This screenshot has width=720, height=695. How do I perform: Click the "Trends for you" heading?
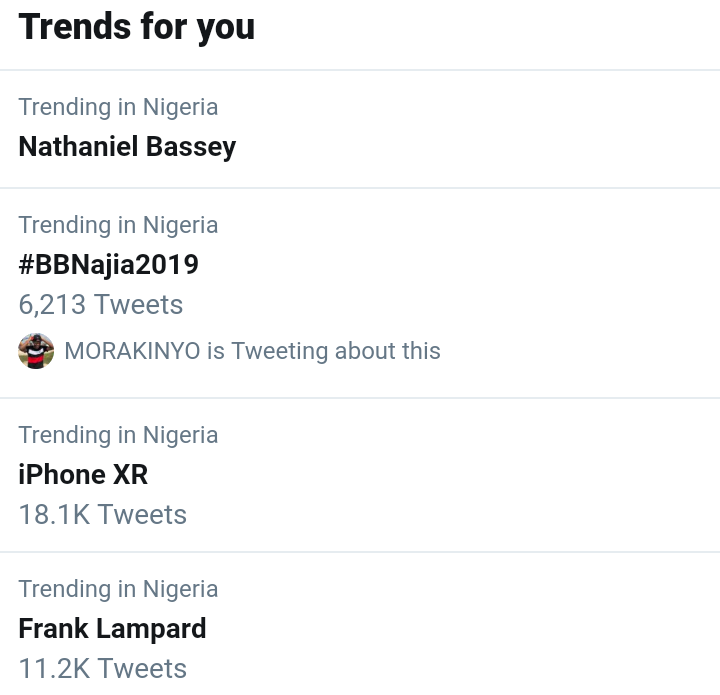pos(136,27)
